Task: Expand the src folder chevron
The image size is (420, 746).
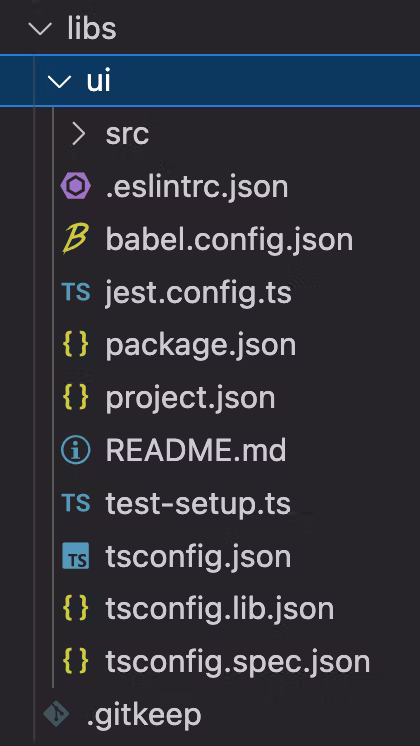Action: click(78, 134)
